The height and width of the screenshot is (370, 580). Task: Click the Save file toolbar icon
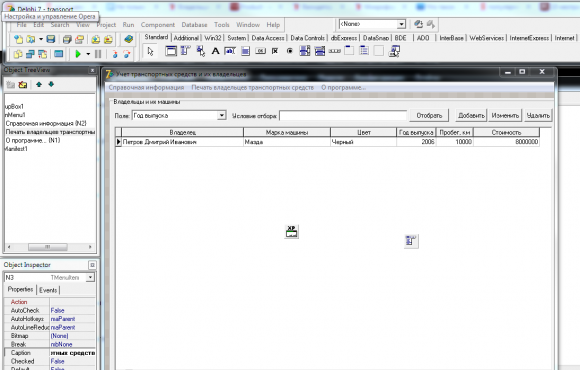51,39
